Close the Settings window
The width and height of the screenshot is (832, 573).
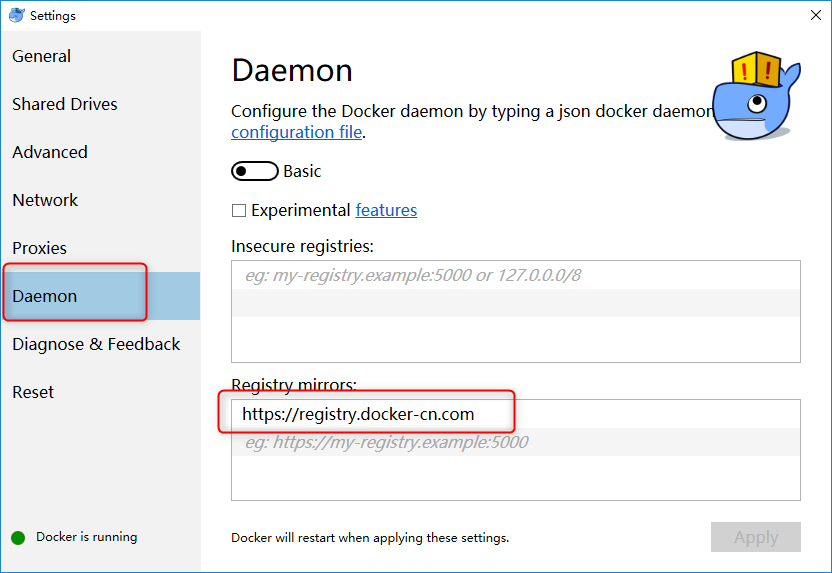(x=816, y=15)
